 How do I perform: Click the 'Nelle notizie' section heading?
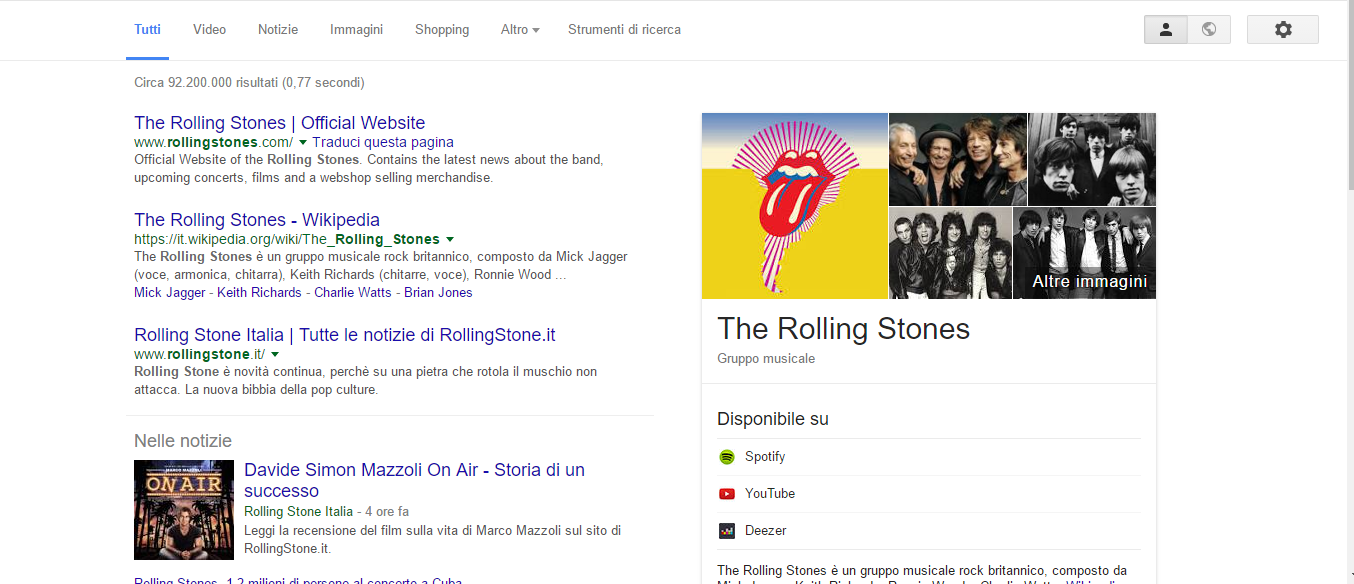tap(183, 441)
